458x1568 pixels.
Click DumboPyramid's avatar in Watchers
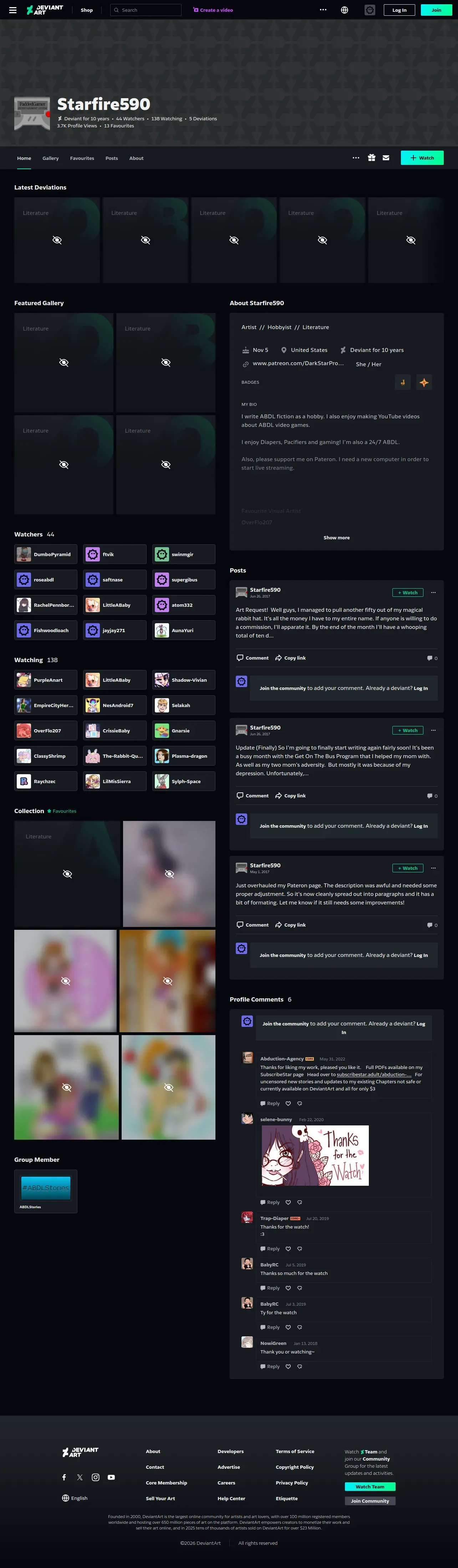pos(24,555)
